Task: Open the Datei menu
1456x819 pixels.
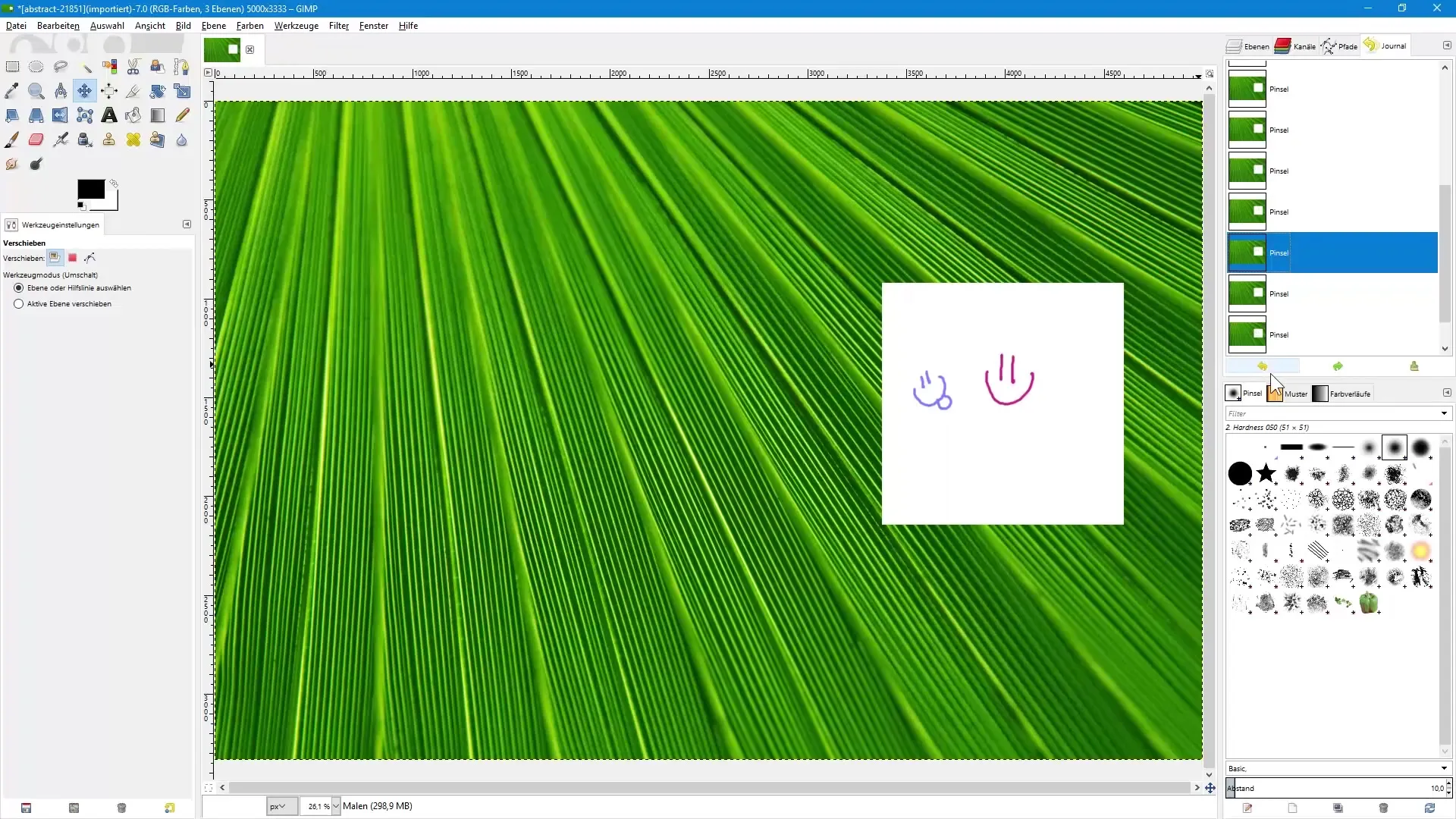Action: click(x=16, y=26)
